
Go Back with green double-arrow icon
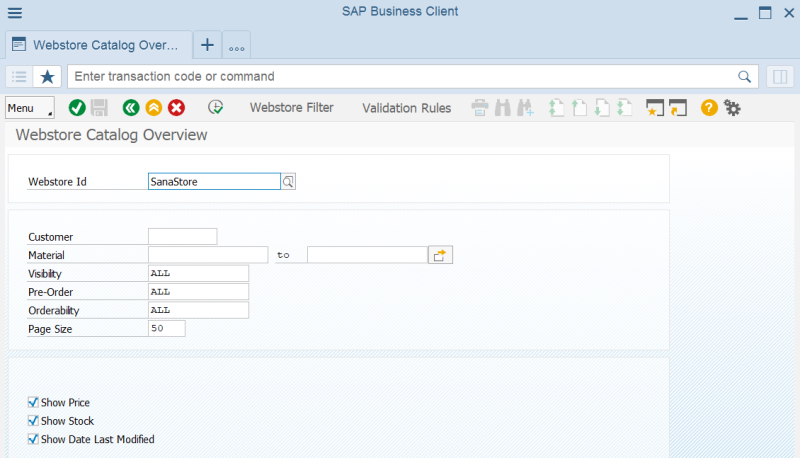(131, 108)
